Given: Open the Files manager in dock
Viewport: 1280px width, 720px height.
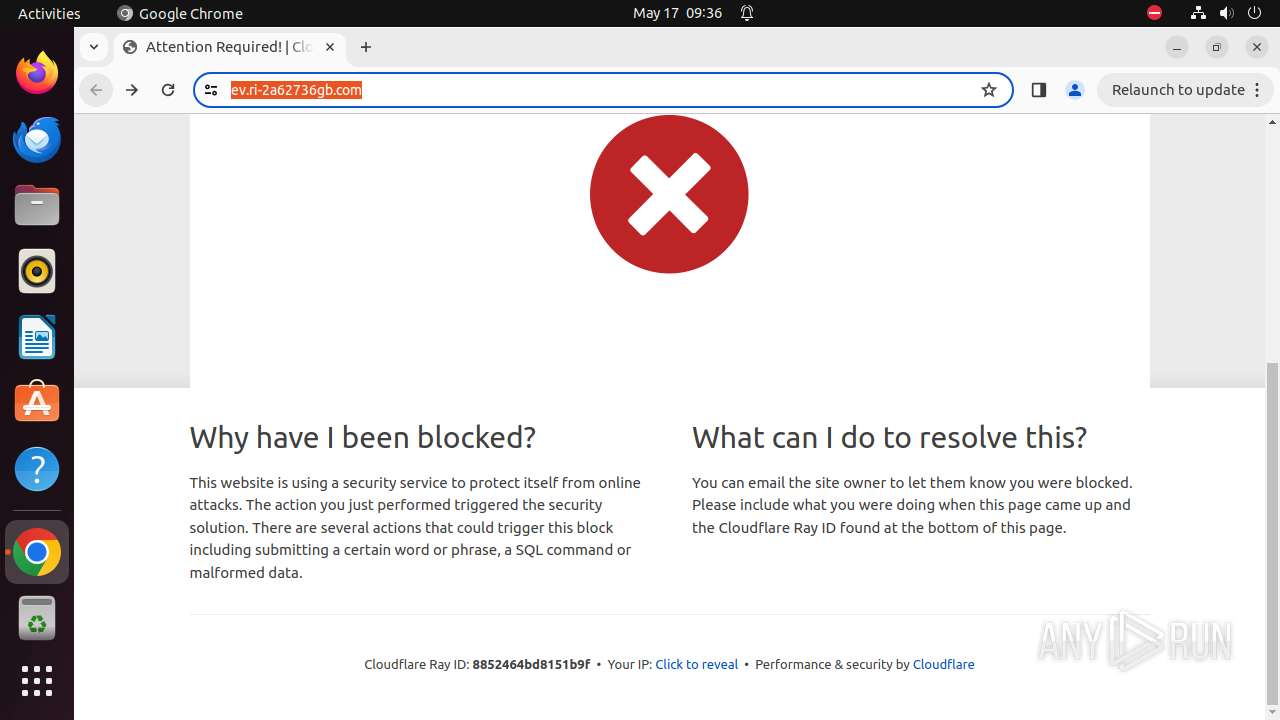Looking at the screenshot, I should 37,205.
